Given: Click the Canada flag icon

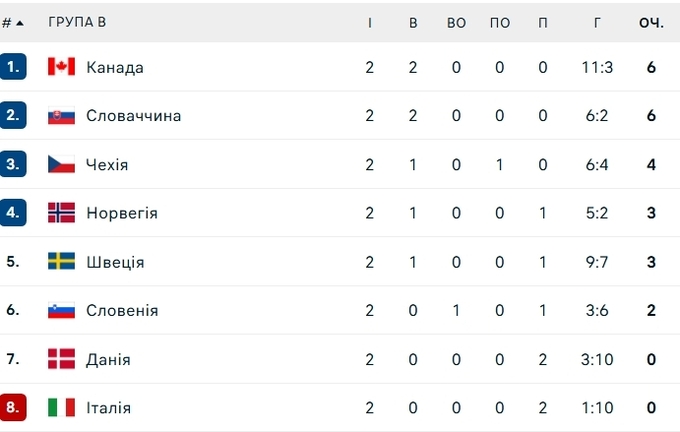Looking at the screenshot, I should [x=61, y=67].
